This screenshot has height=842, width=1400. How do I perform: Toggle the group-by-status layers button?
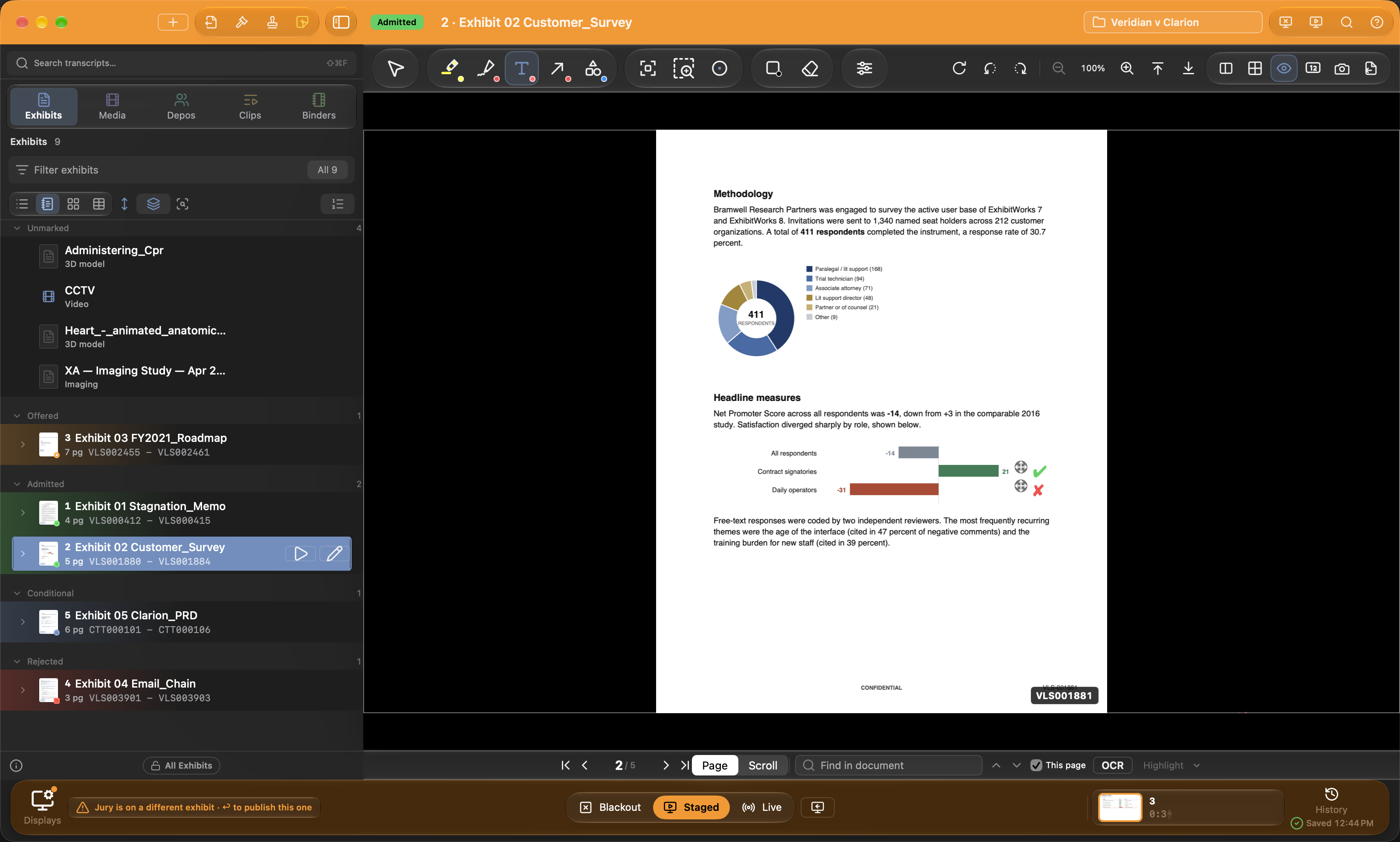153,204
